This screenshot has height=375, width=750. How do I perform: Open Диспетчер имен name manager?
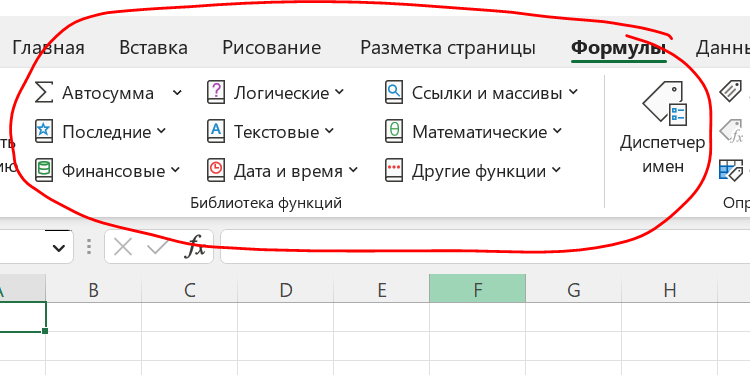click(662, 128)
